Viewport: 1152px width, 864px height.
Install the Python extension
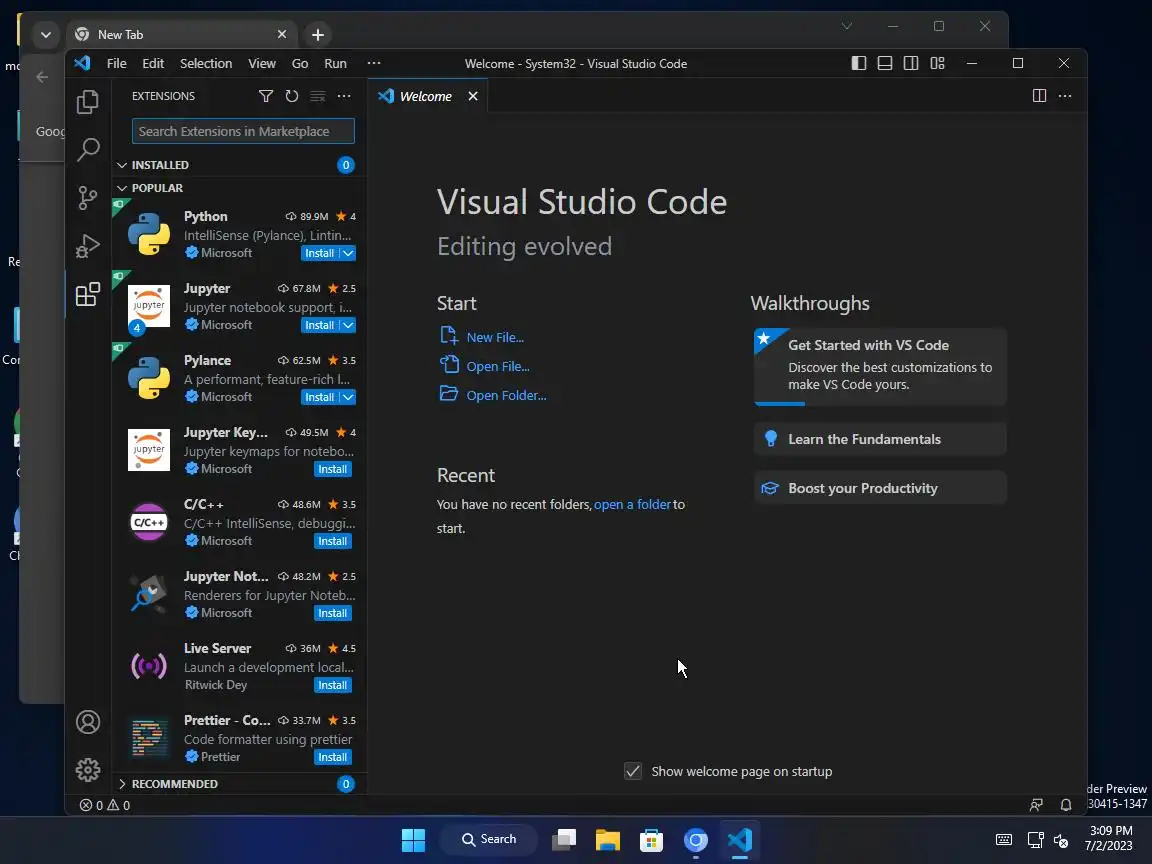(320, 253)
